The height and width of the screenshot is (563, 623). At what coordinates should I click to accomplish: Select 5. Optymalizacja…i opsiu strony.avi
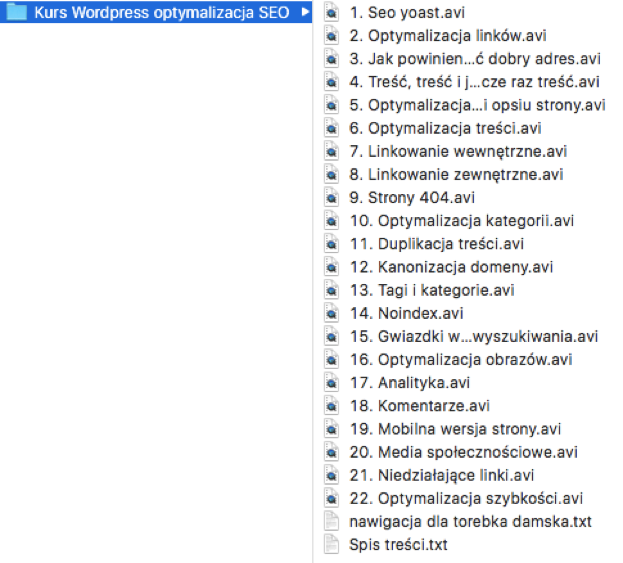pyautogui.click(x=477, y=105)
